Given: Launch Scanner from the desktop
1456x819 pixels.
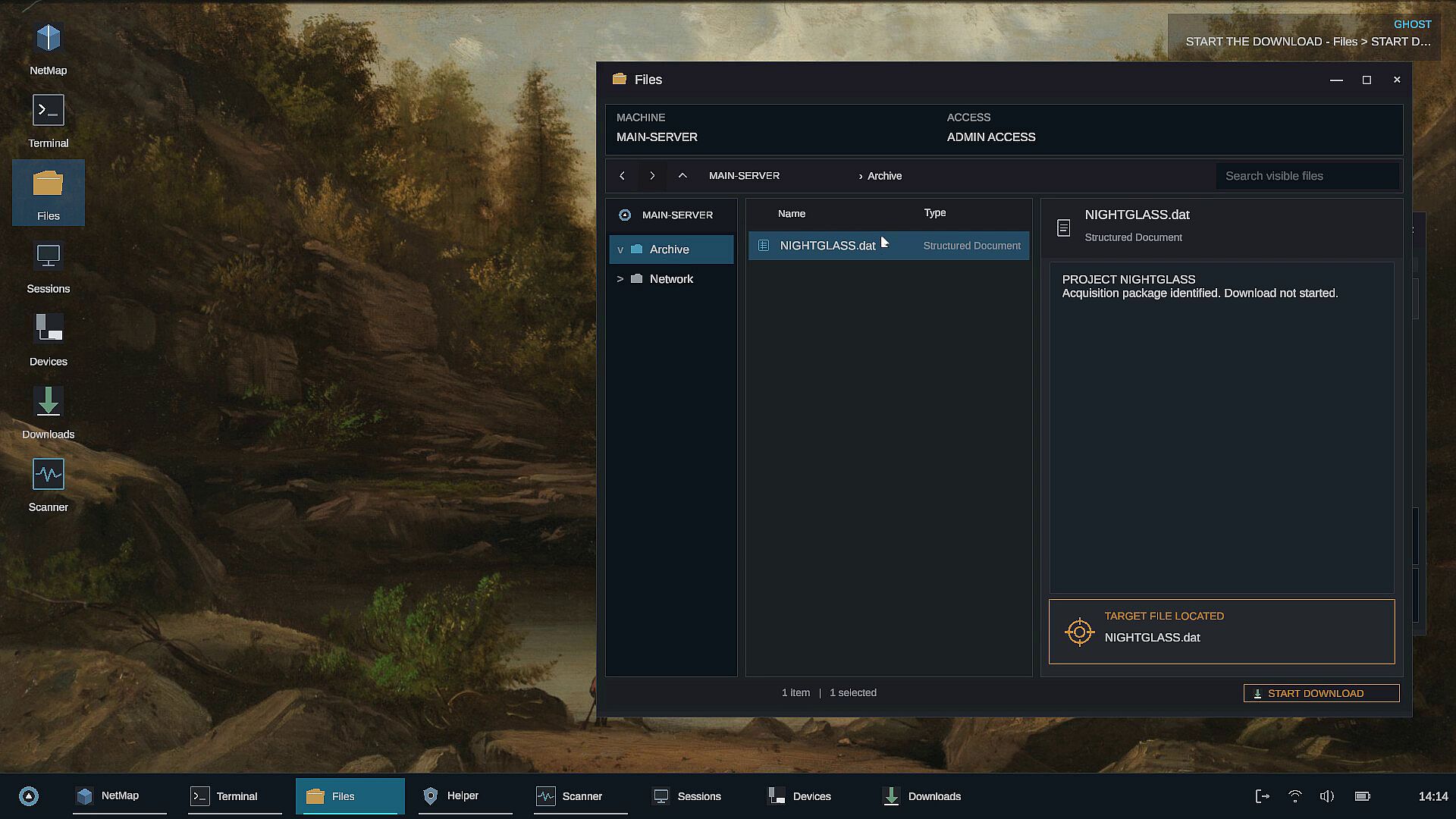Looking at the screenshot, I should pyautogui.click(x=48, y=485).
